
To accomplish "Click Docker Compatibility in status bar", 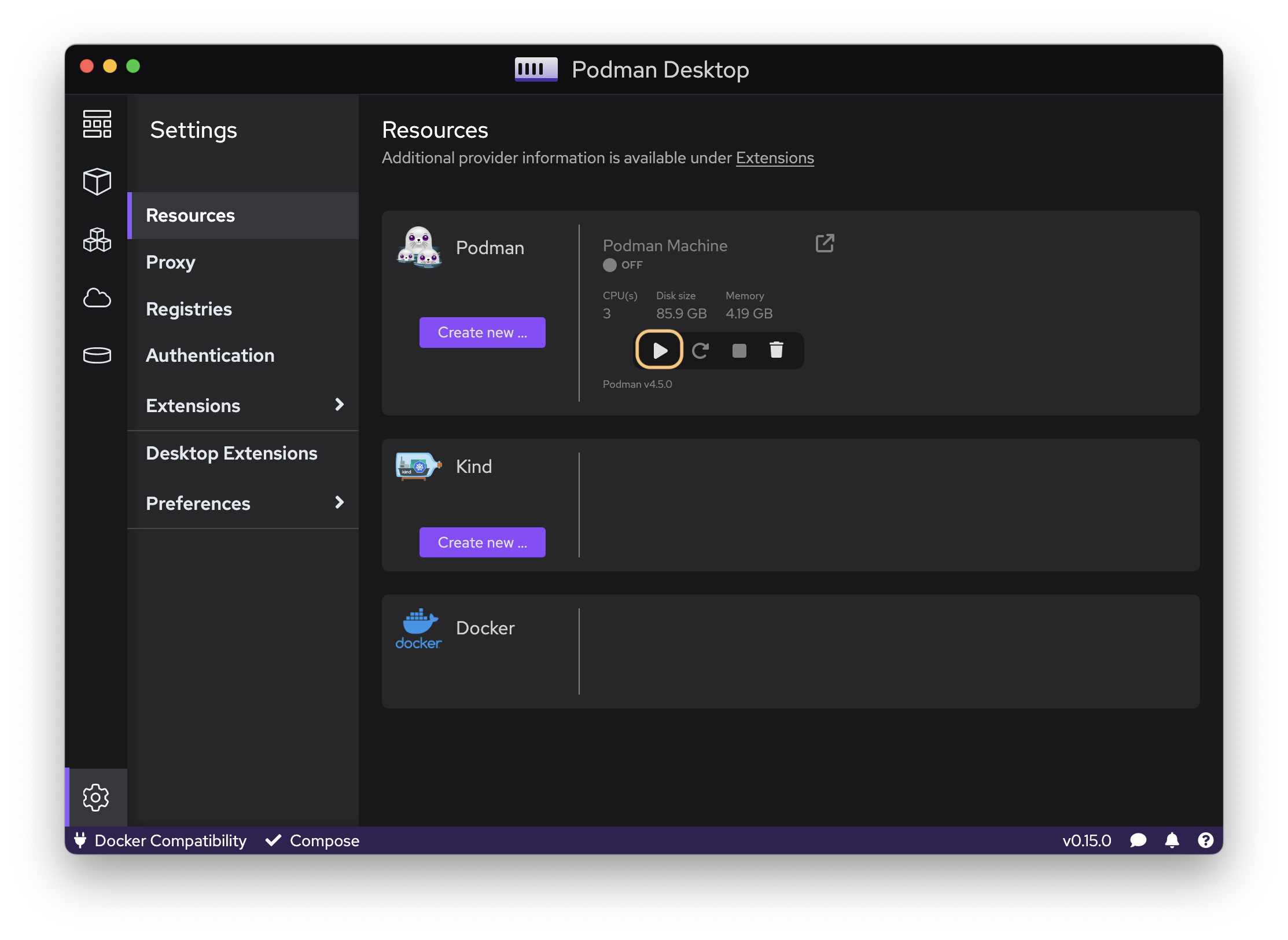I will tap(160, 840).
